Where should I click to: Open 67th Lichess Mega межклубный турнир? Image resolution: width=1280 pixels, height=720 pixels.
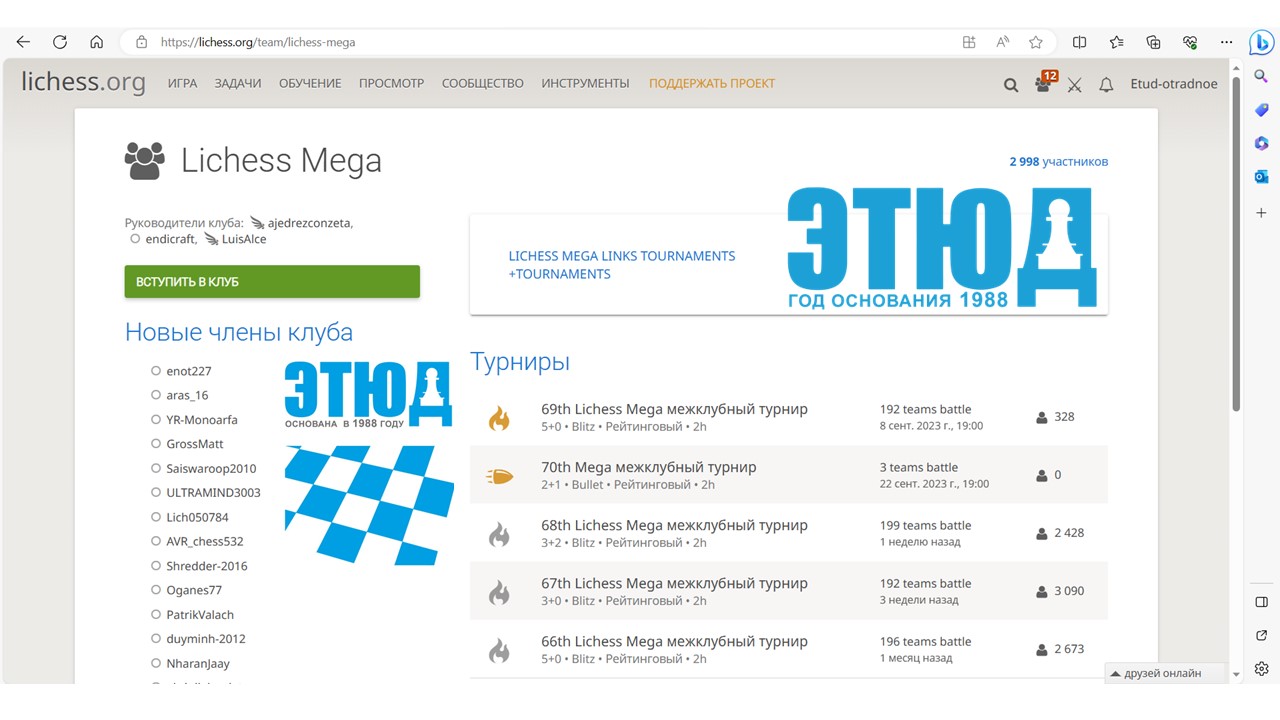674,583
